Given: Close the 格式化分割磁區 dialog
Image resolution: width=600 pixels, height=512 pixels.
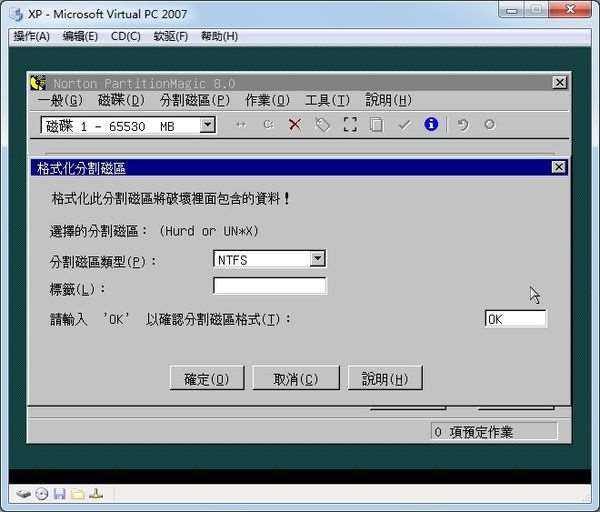Looking at the screenshot, I should click(x=559, y=167).
